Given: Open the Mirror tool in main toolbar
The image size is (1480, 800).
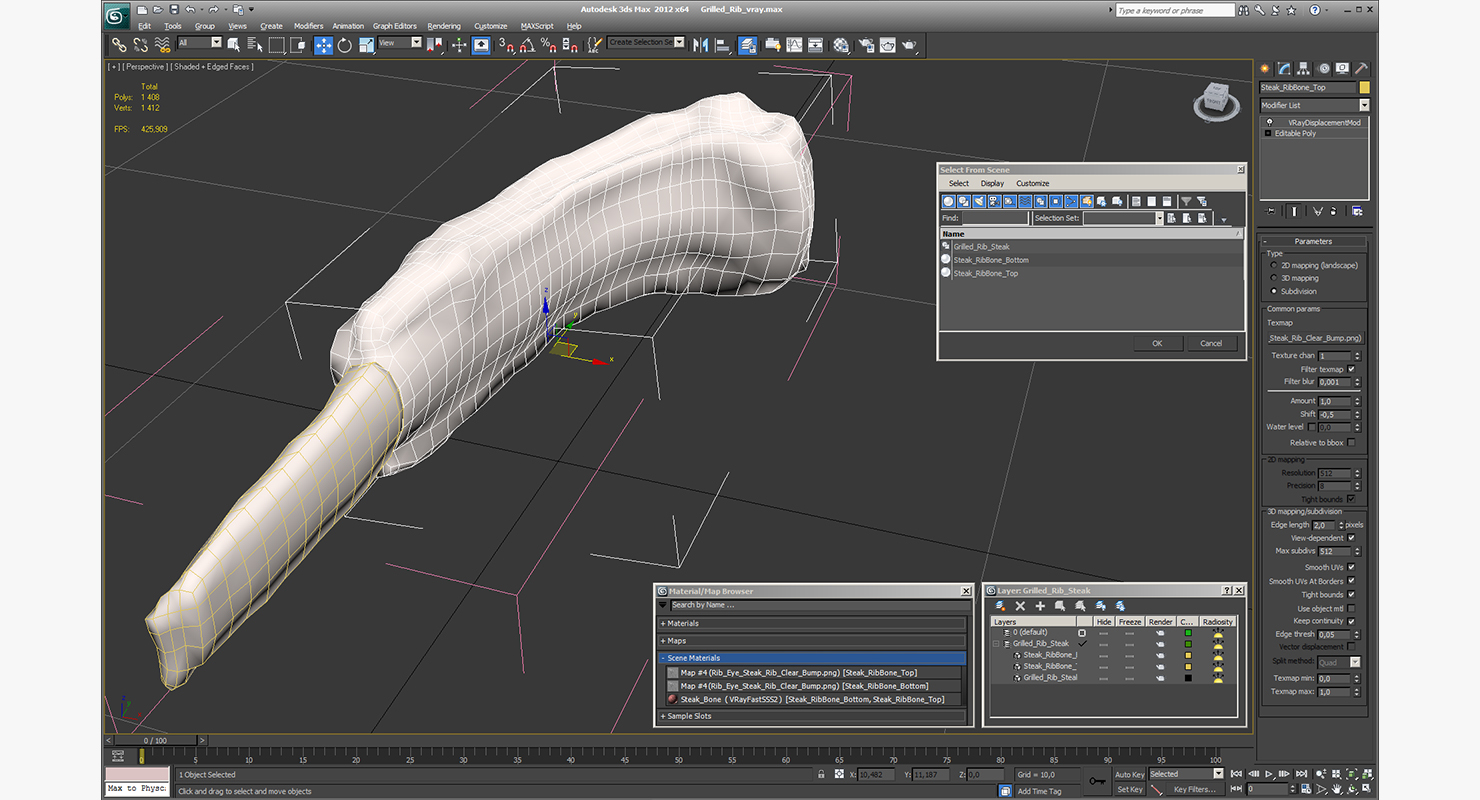Looking at the screenshot, I should 700,45.
